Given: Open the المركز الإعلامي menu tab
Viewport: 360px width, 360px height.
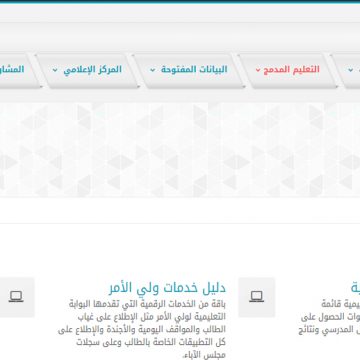Looking at the screenshot, I should tap(87, 70).
